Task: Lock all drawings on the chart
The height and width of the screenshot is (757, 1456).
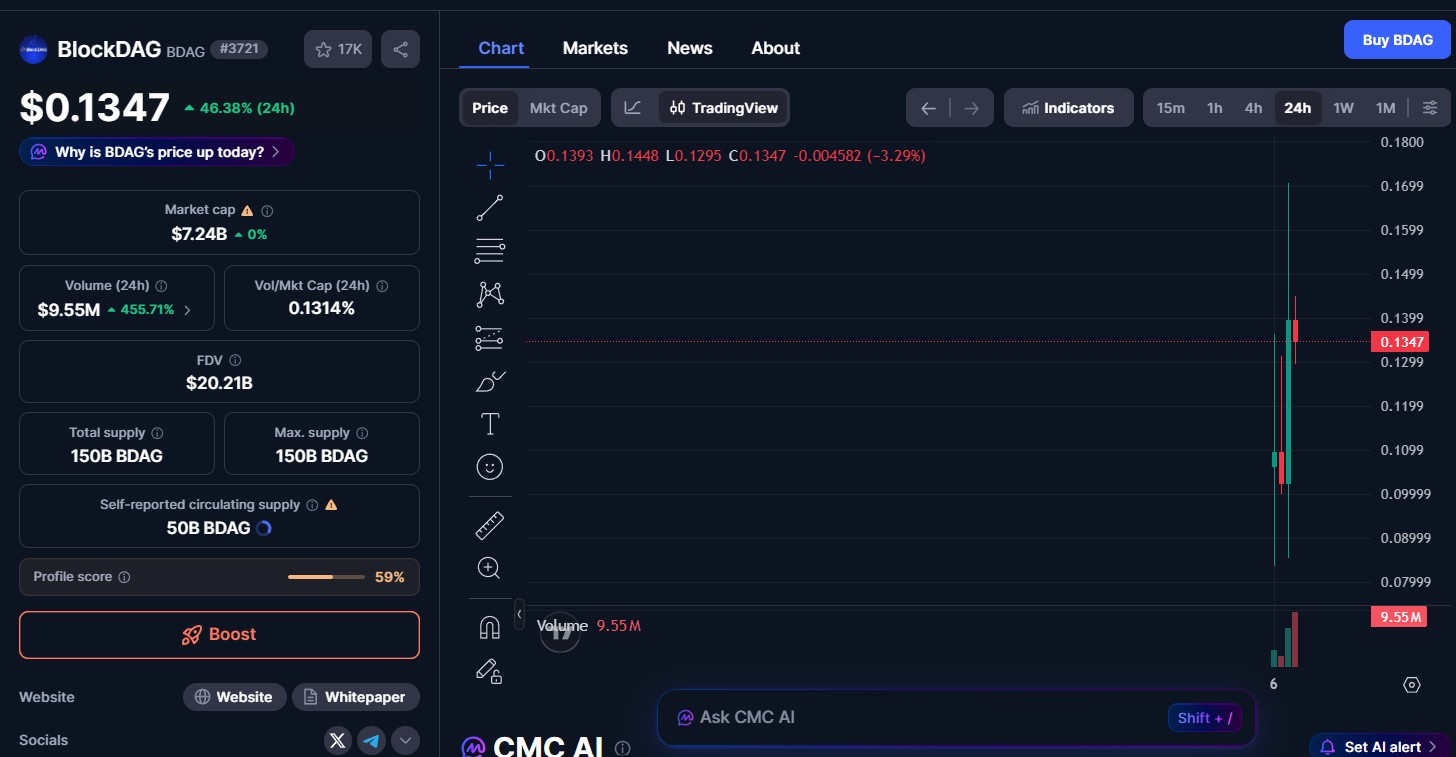Action: (489, 671)
